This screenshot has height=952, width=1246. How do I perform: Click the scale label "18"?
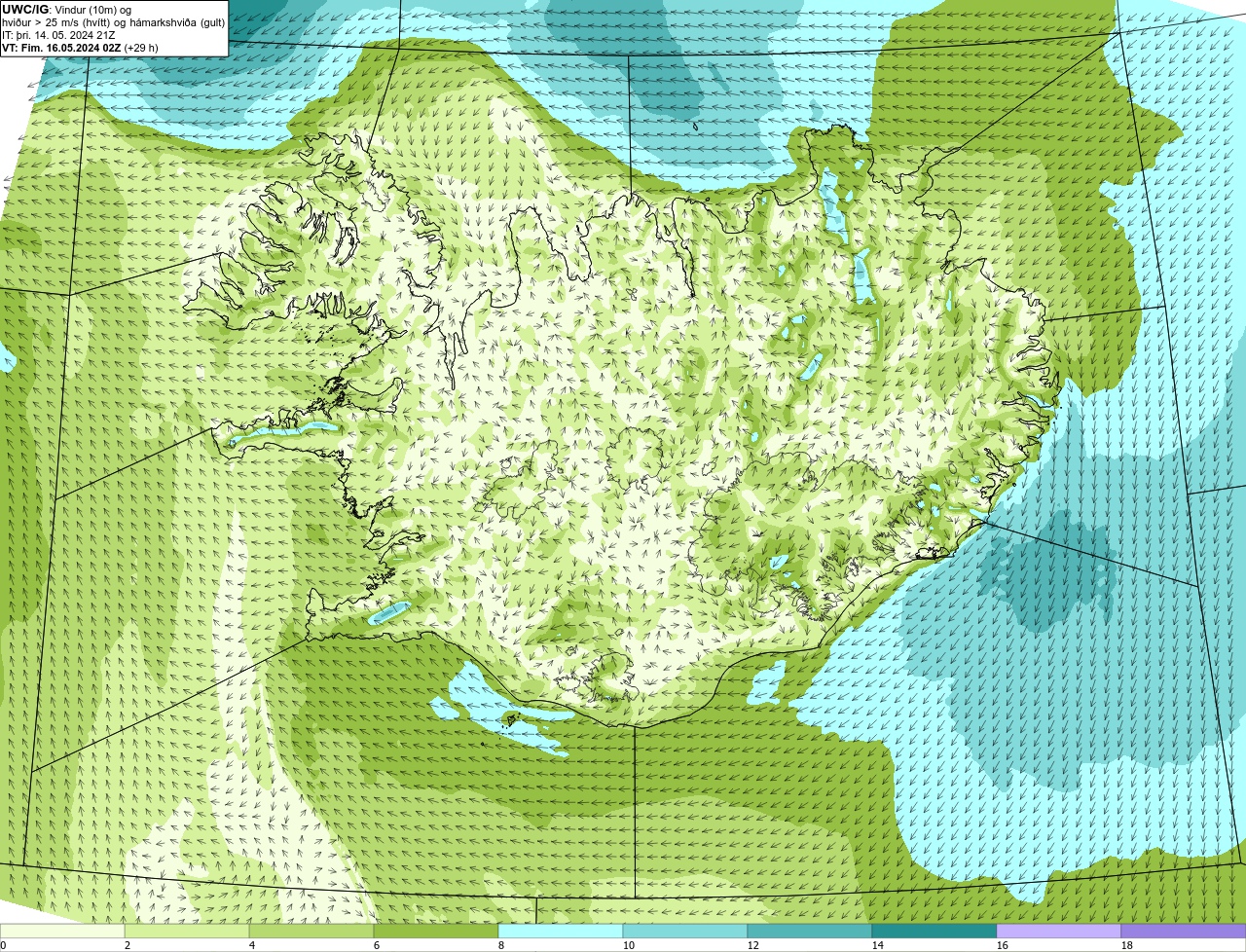click(x=1127, y=945)
